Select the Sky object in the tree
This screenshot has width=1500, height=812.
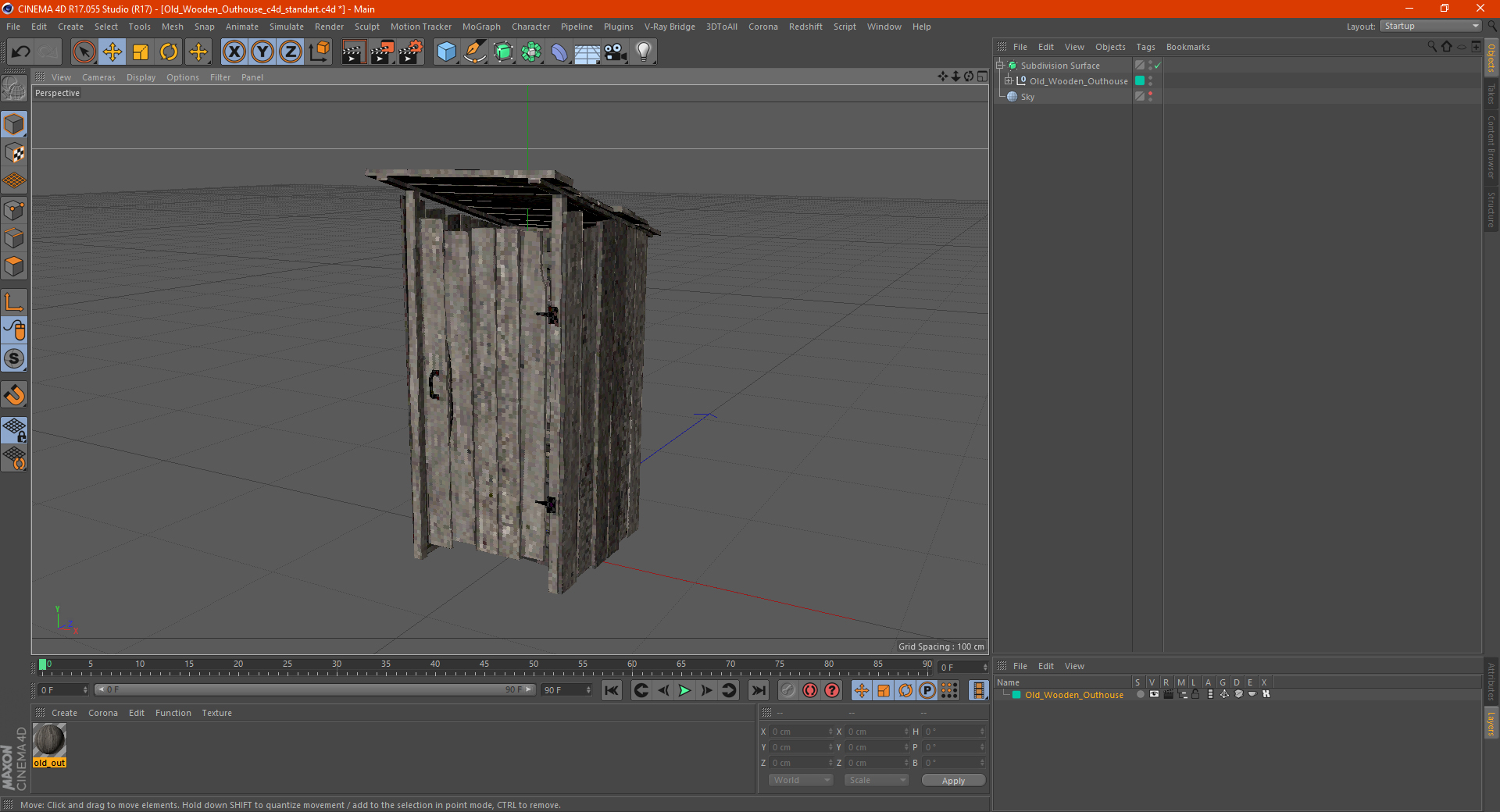1027,98
